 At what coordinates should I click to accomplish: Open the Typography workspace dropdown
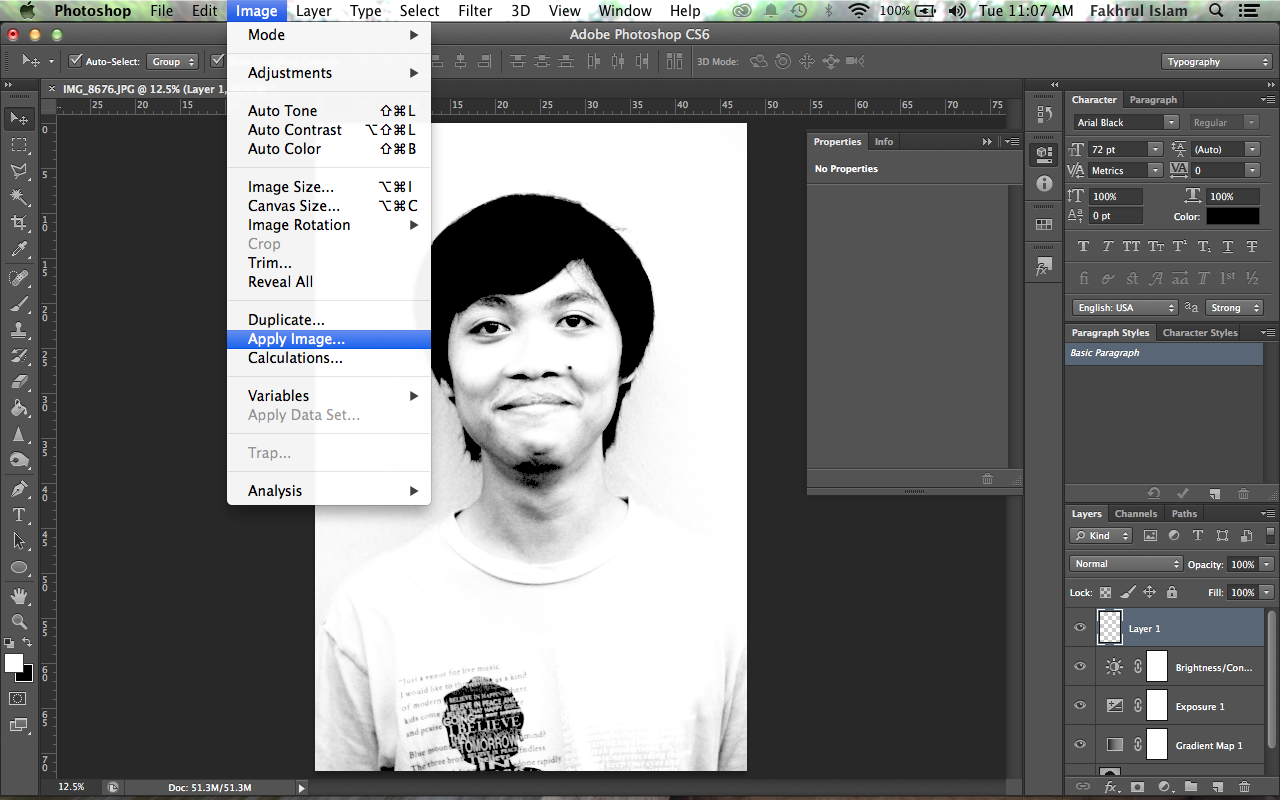[1217, 62]
